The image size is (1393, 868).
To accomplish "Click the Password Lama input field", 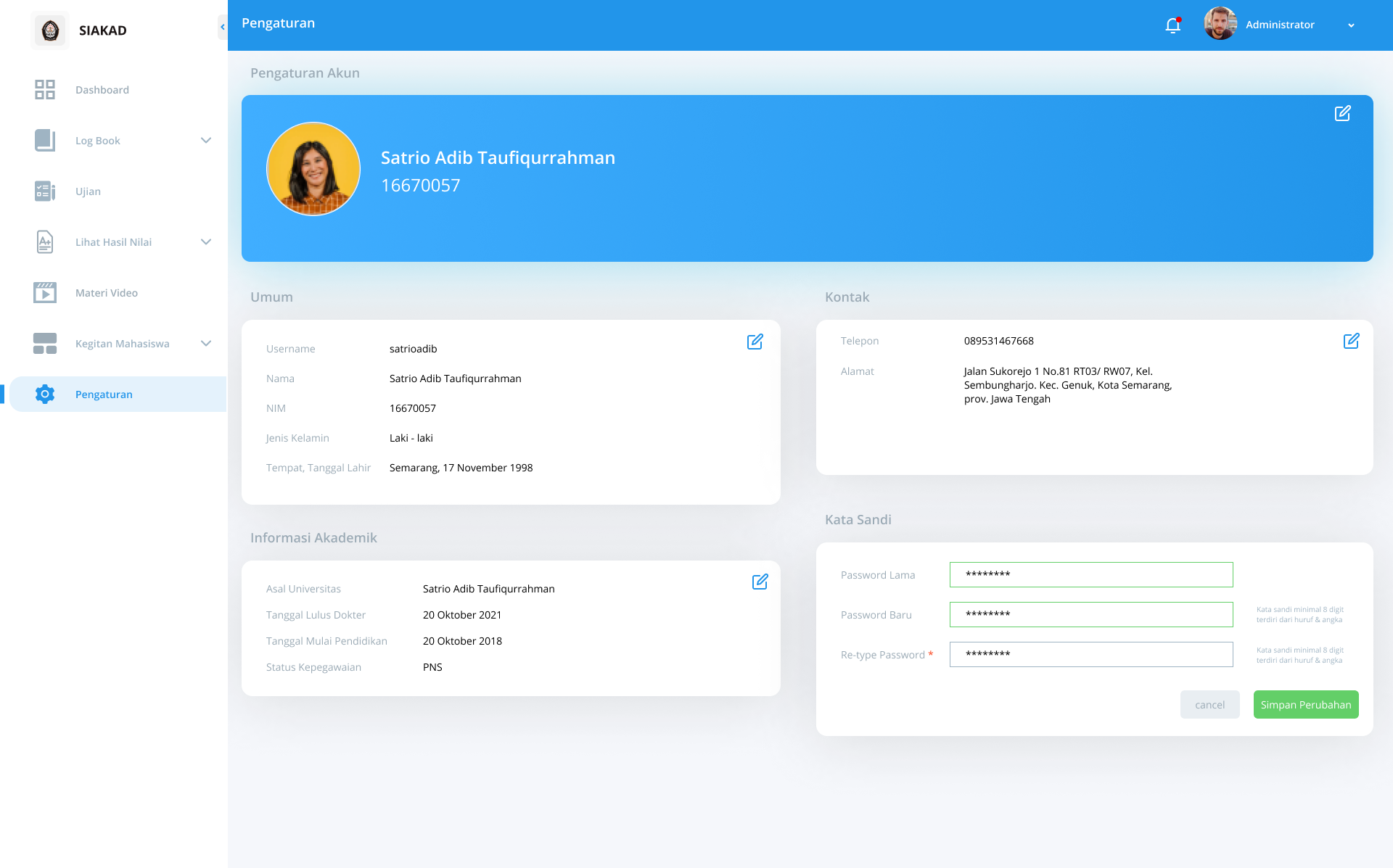I will pos(1090,575).
